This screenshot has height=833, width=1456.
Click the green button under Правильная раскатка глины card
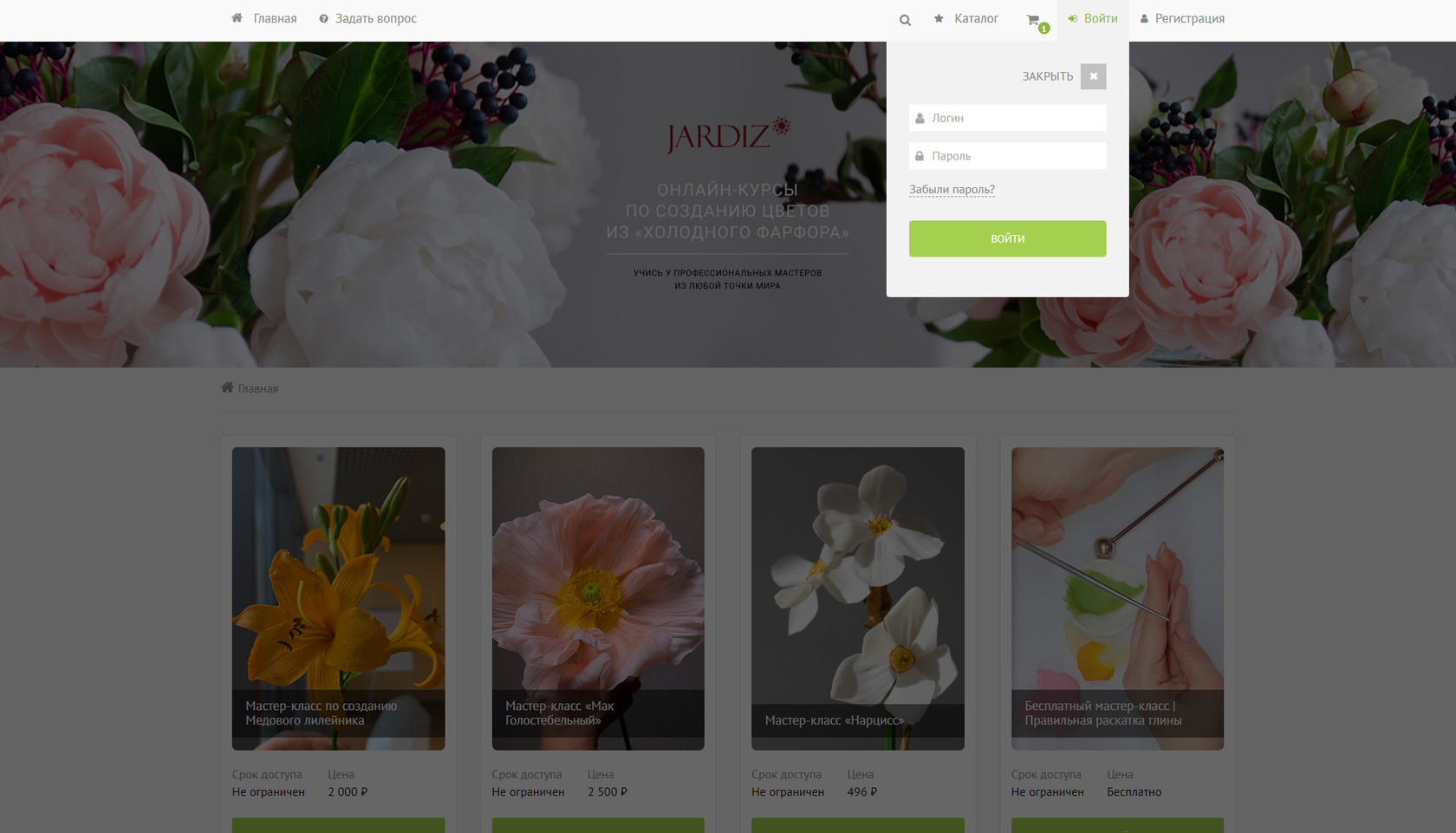point(1117,825)
